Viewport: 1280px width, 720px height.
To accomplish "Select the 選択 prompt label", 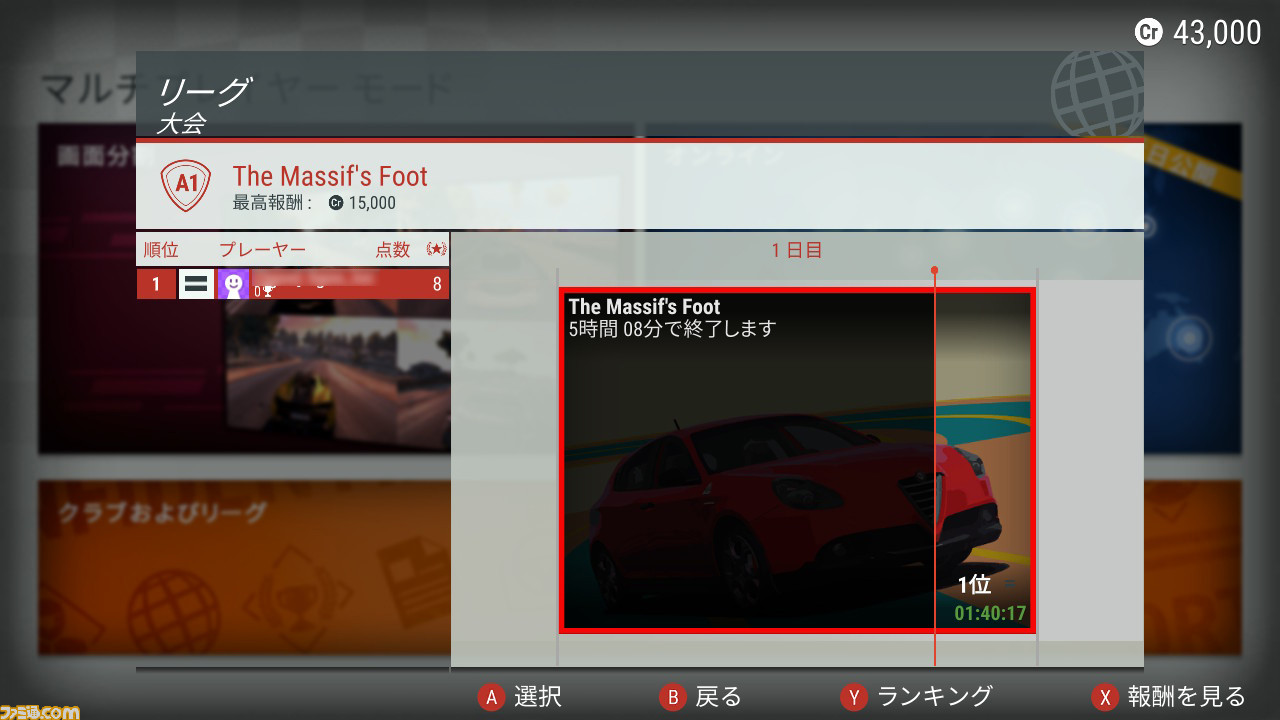I will pyautogui.click(x=538, y=697).
